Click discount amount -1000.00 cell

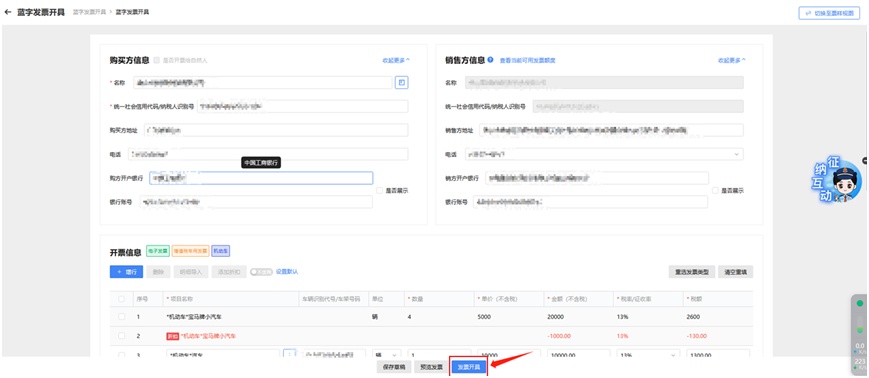point(560,336)
